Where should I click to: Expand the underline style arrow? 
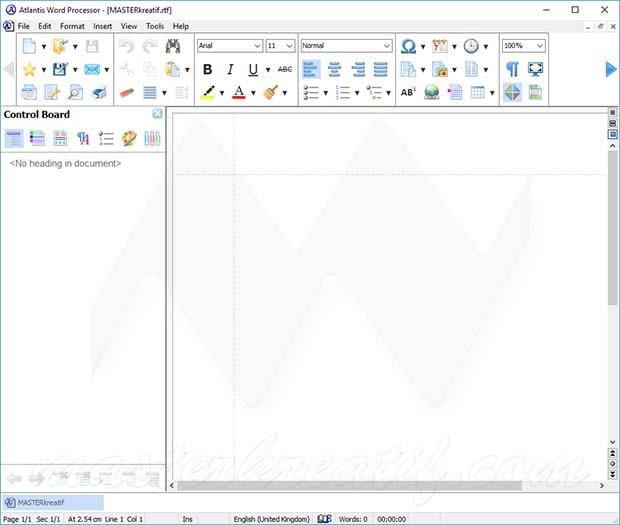[x=268, y=70]
